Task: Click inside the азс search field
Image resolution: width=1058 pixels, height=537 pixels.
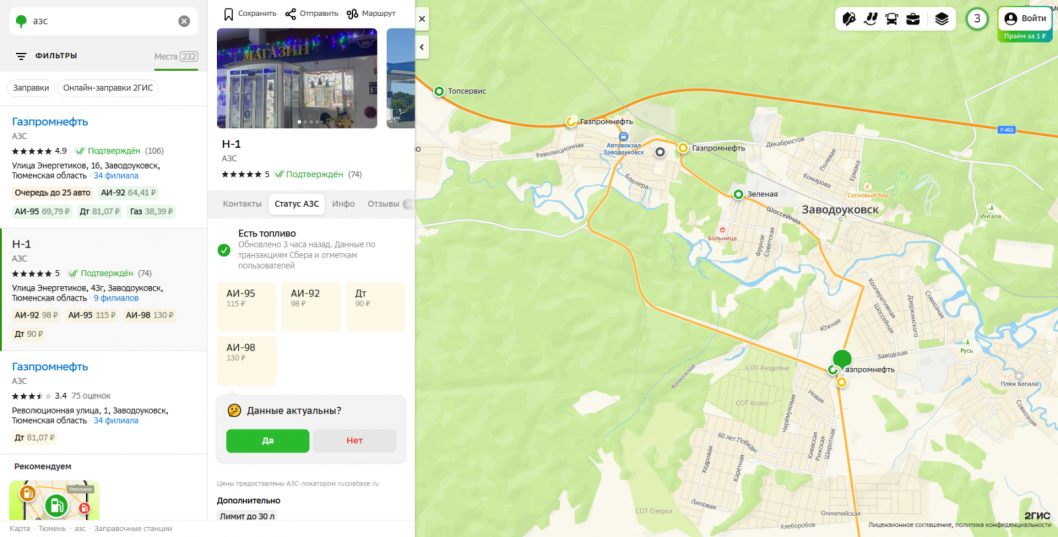Action: (103, 21)
